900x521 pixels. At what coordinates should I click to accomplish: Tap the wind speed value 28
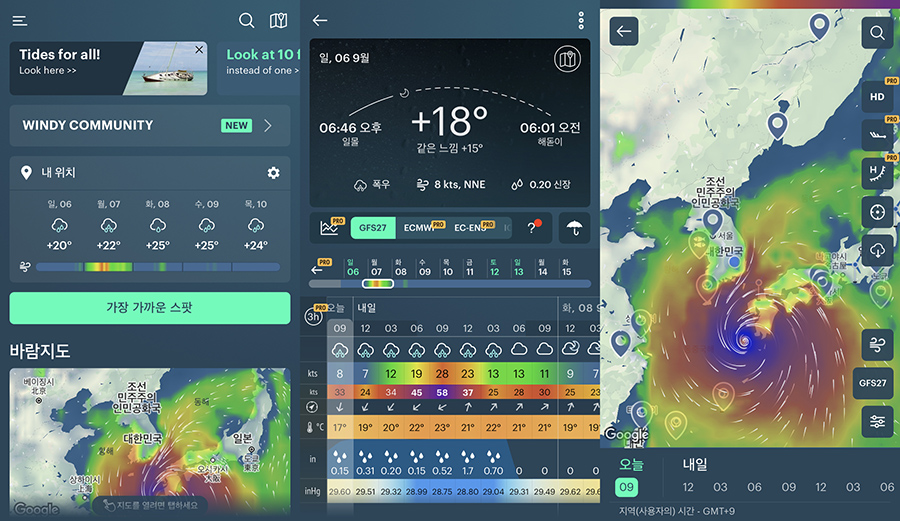[442, 374]
